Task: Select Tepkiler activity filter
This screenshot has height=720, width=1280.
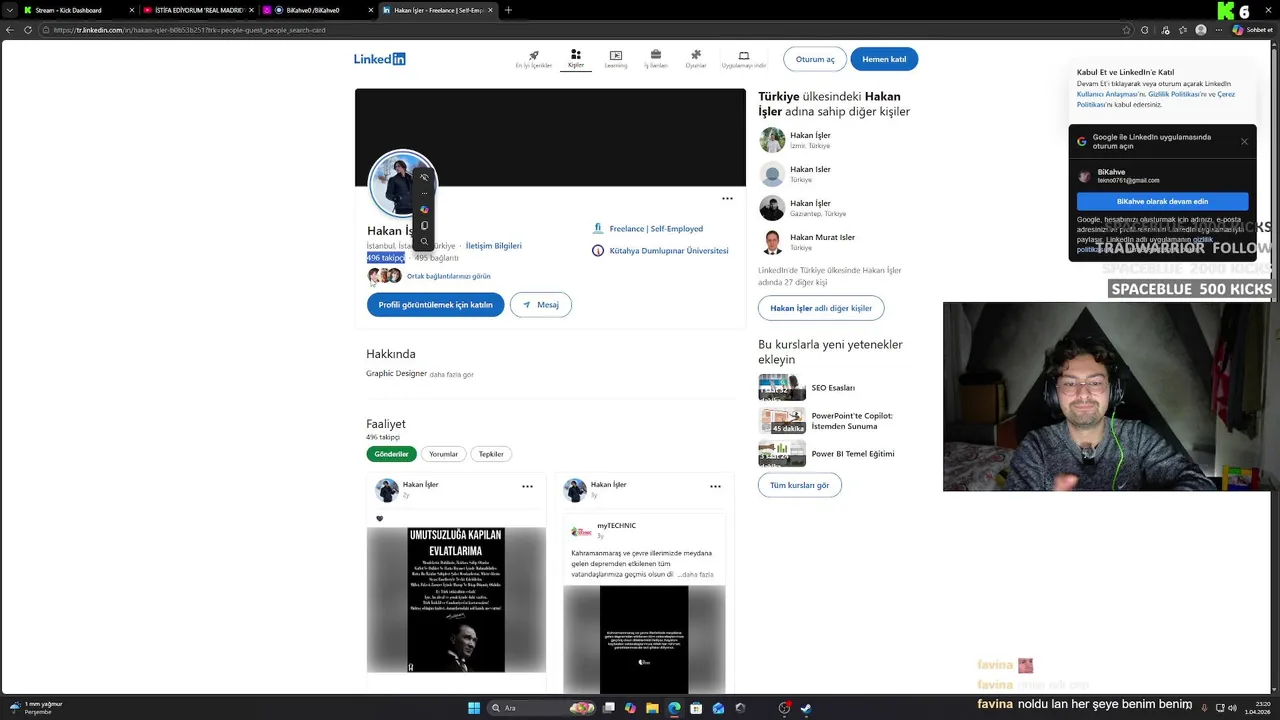Action: click(x=491, y=454)
